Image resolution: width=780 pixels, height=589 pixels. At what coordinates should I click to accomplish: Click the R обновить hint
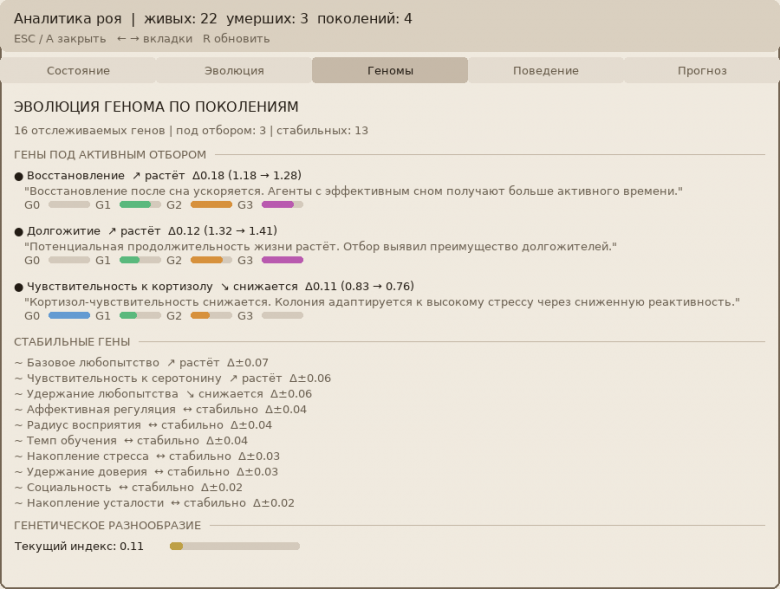click(236, 39)
